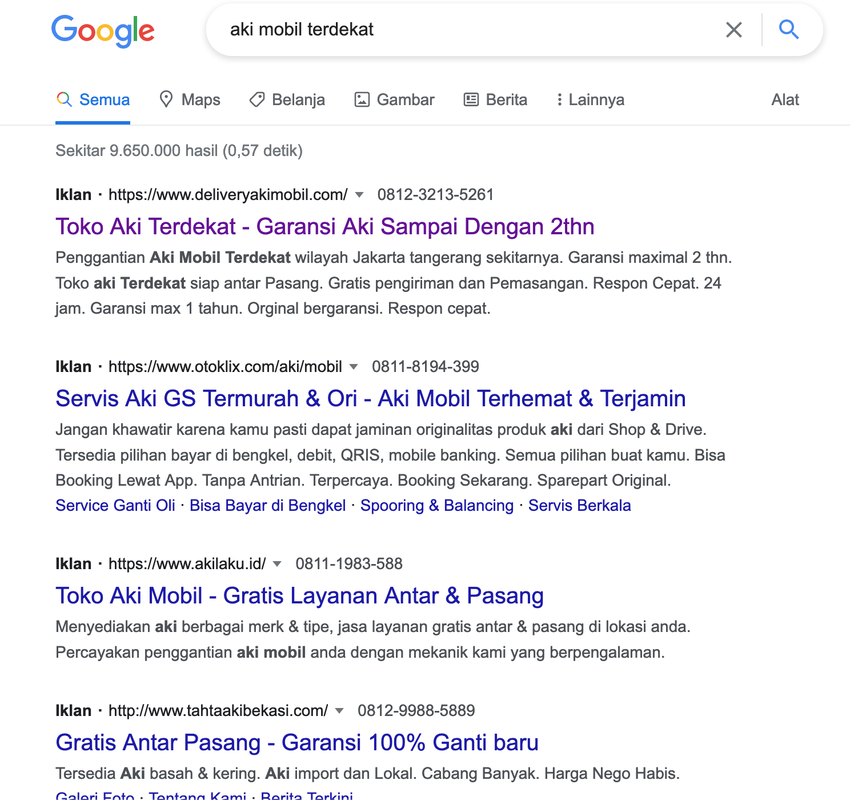The image size is (850, 800).
Task: Click the Spooring & Balancing sitelink
Action: [x=437, y=506]
